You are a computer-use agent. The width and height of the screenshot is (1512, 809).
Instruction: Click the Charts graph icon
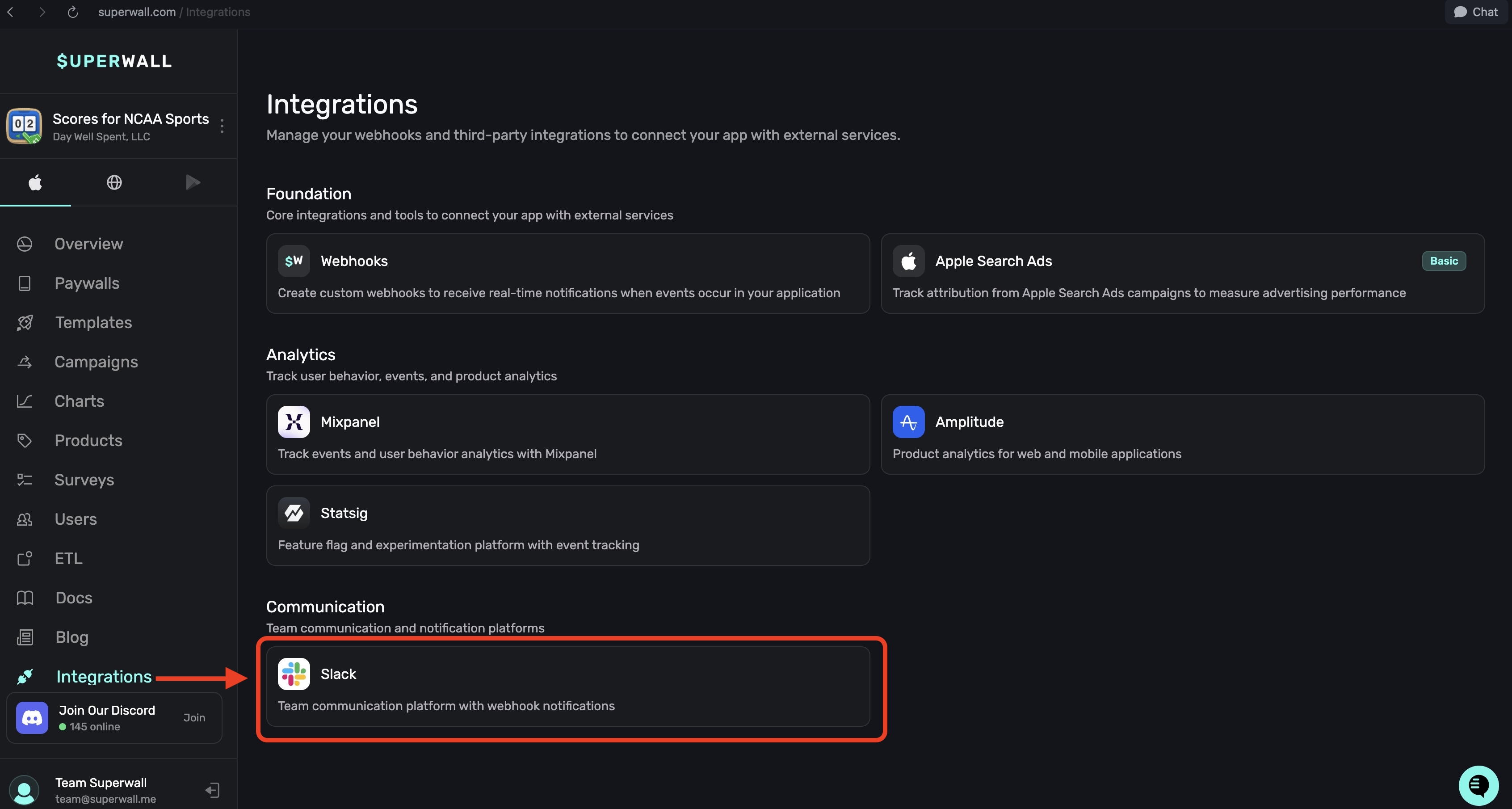point(25,401)
